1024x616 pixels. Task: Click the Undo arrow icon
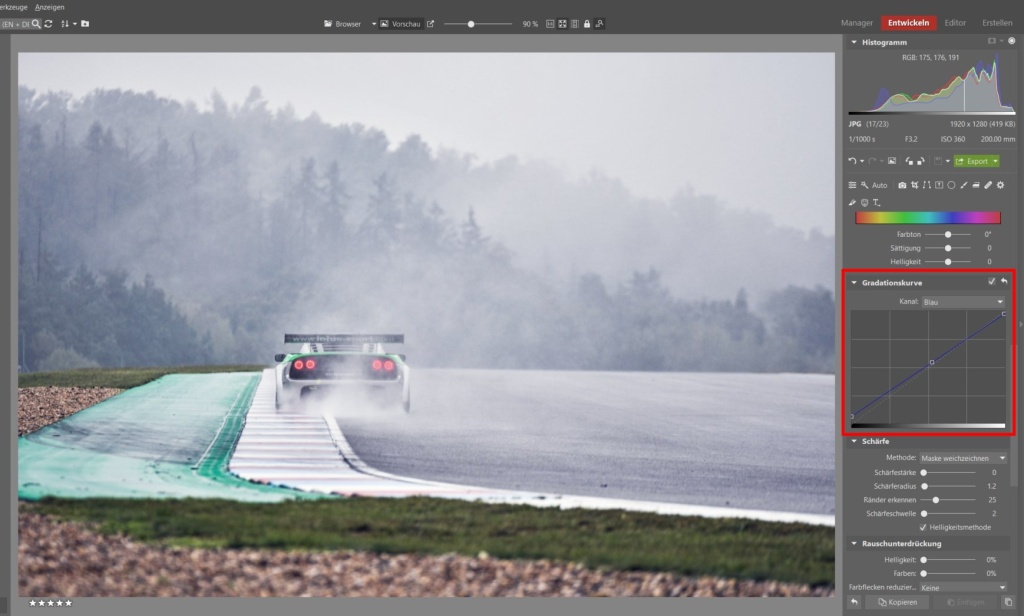(852, 161)
